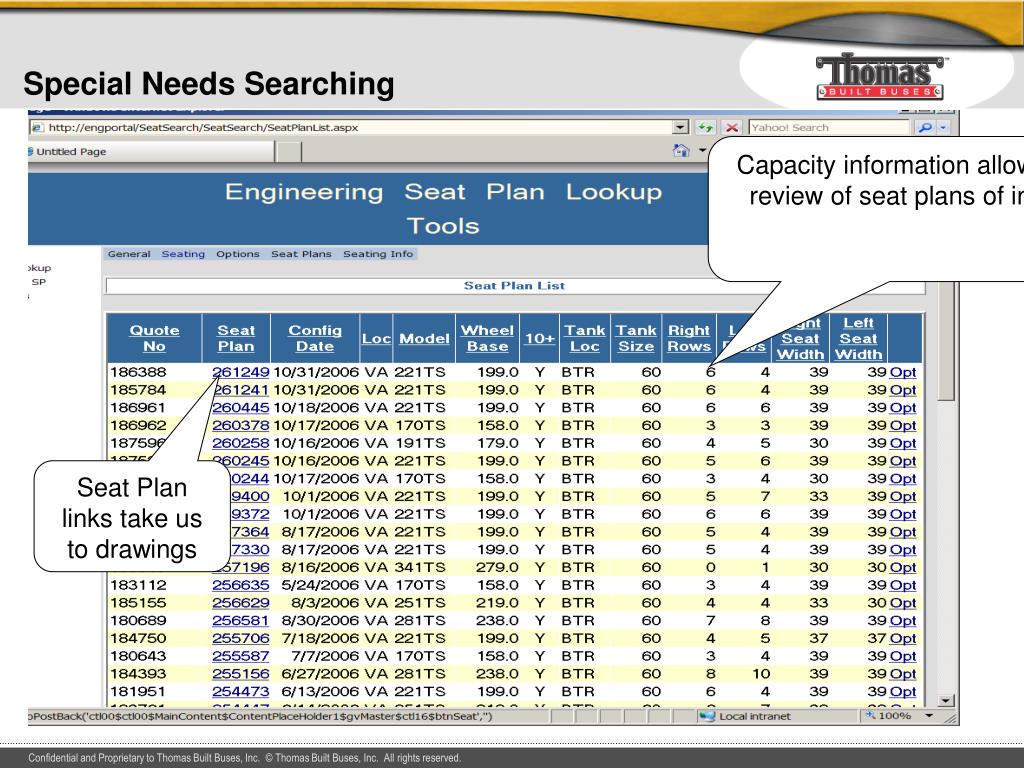Select the 5/24/2006 config date cell
Image resolution: width=1024 pixels, height=768 pixels.
click(320, 585)
